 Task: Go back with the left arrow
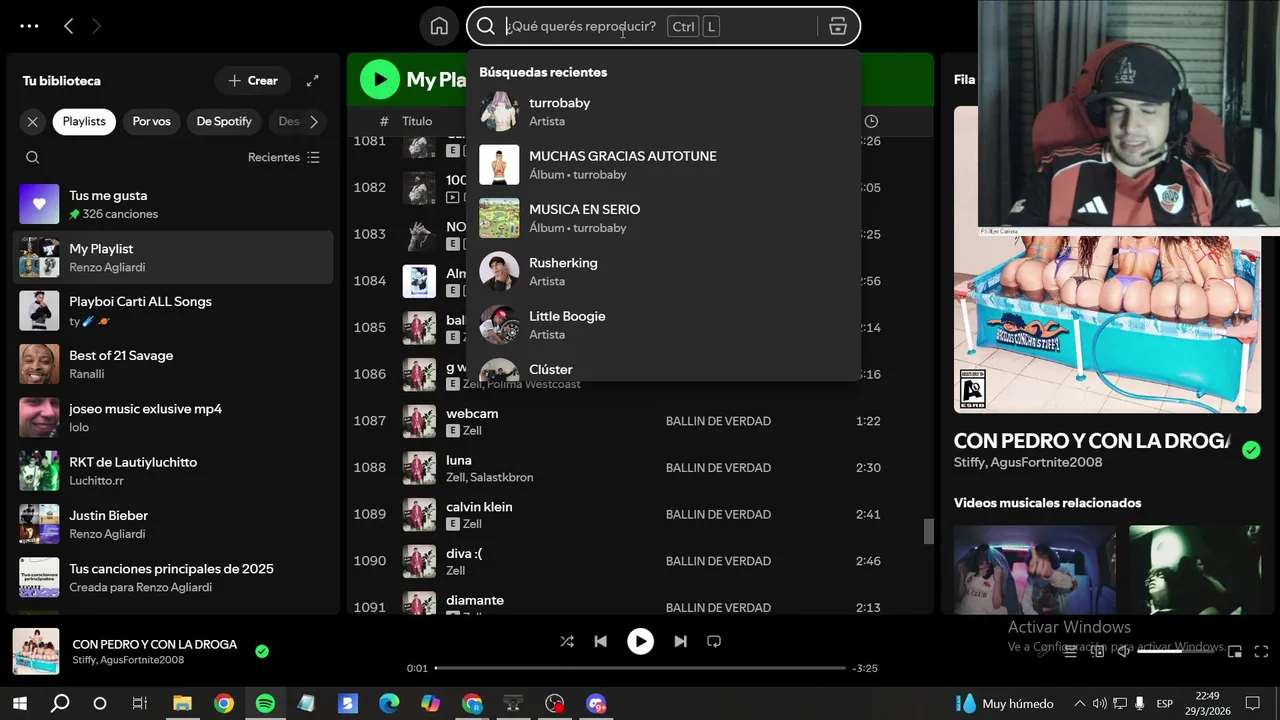point(68,26)
